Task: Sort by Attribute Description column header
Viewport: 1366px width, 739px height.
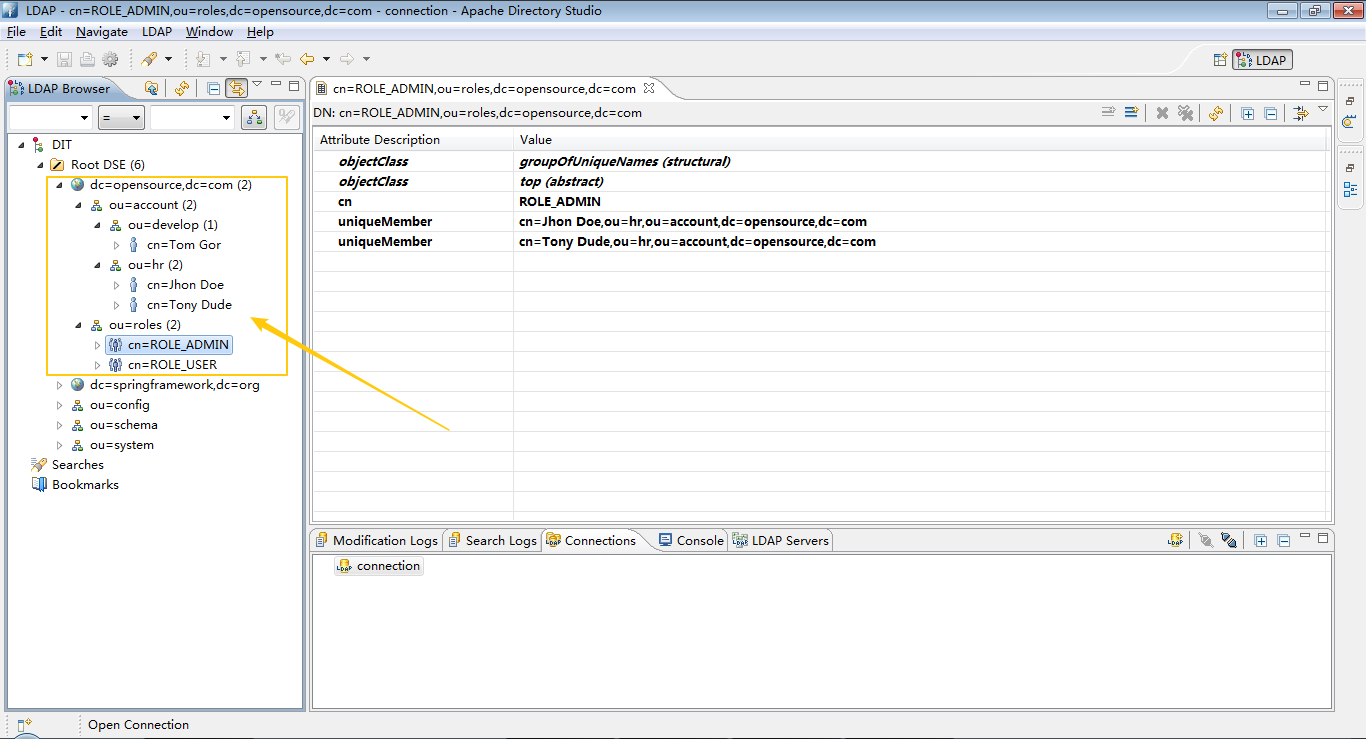Action: [413, 140]
